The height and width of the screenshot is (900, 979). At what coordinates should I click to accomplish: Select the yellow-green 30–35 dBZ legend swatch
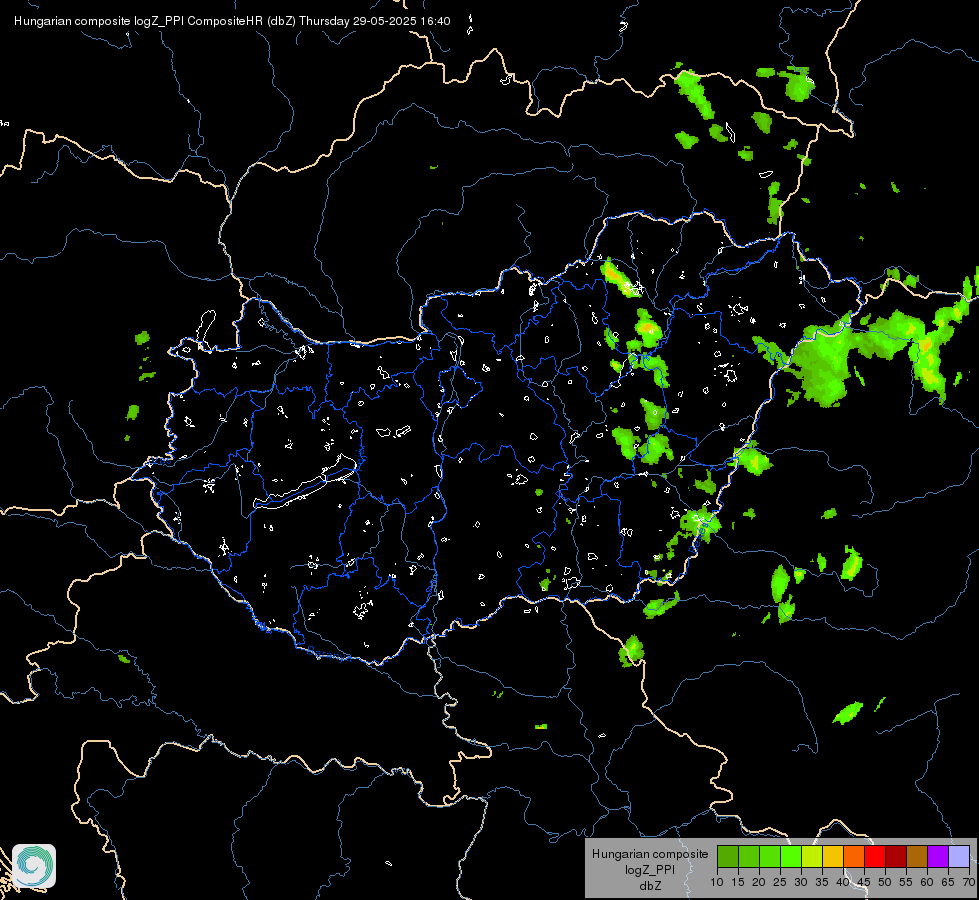pos(812,856)
